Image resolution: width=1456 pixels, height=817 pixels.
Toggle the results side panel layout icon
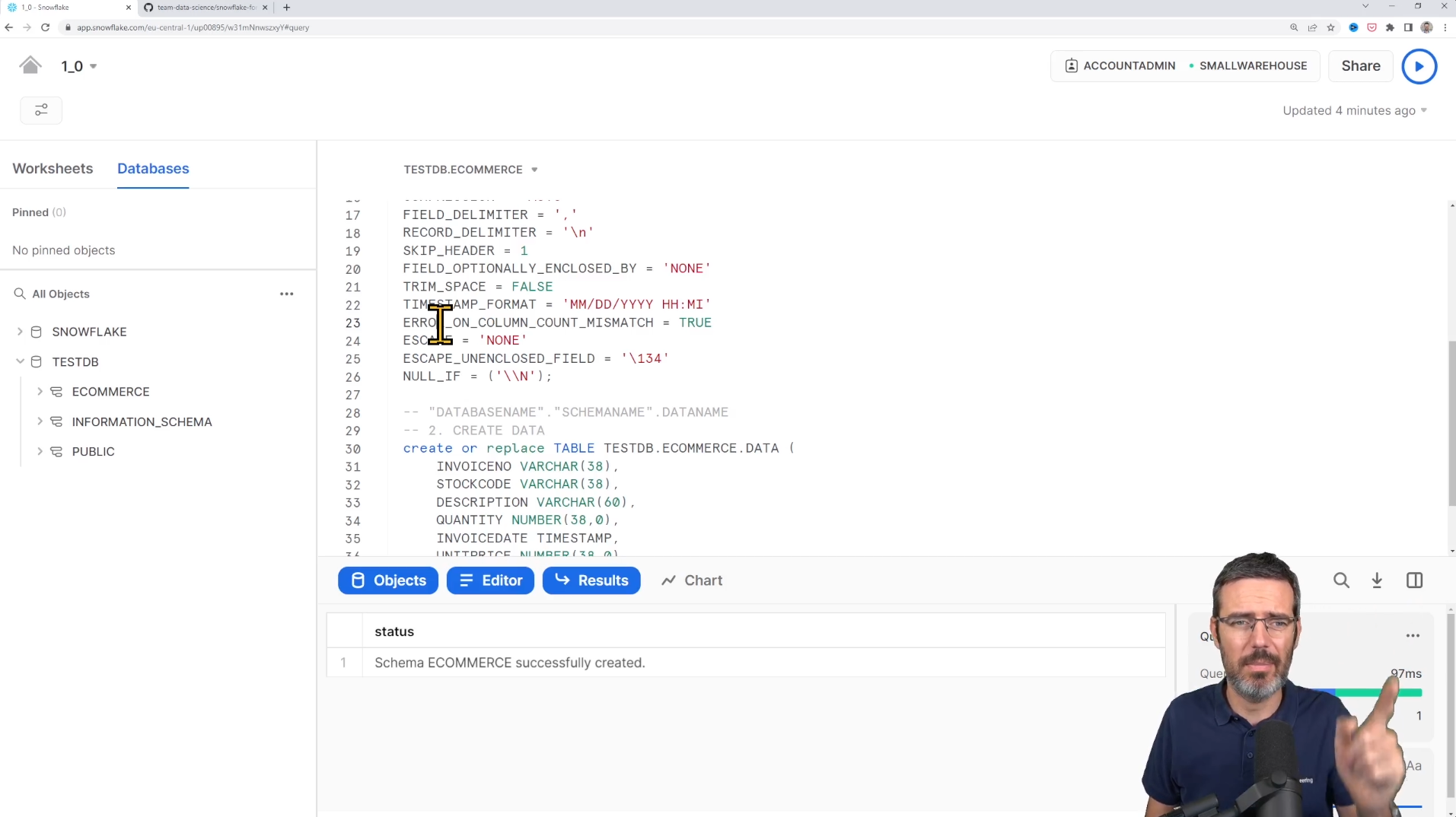(1414, 580)
